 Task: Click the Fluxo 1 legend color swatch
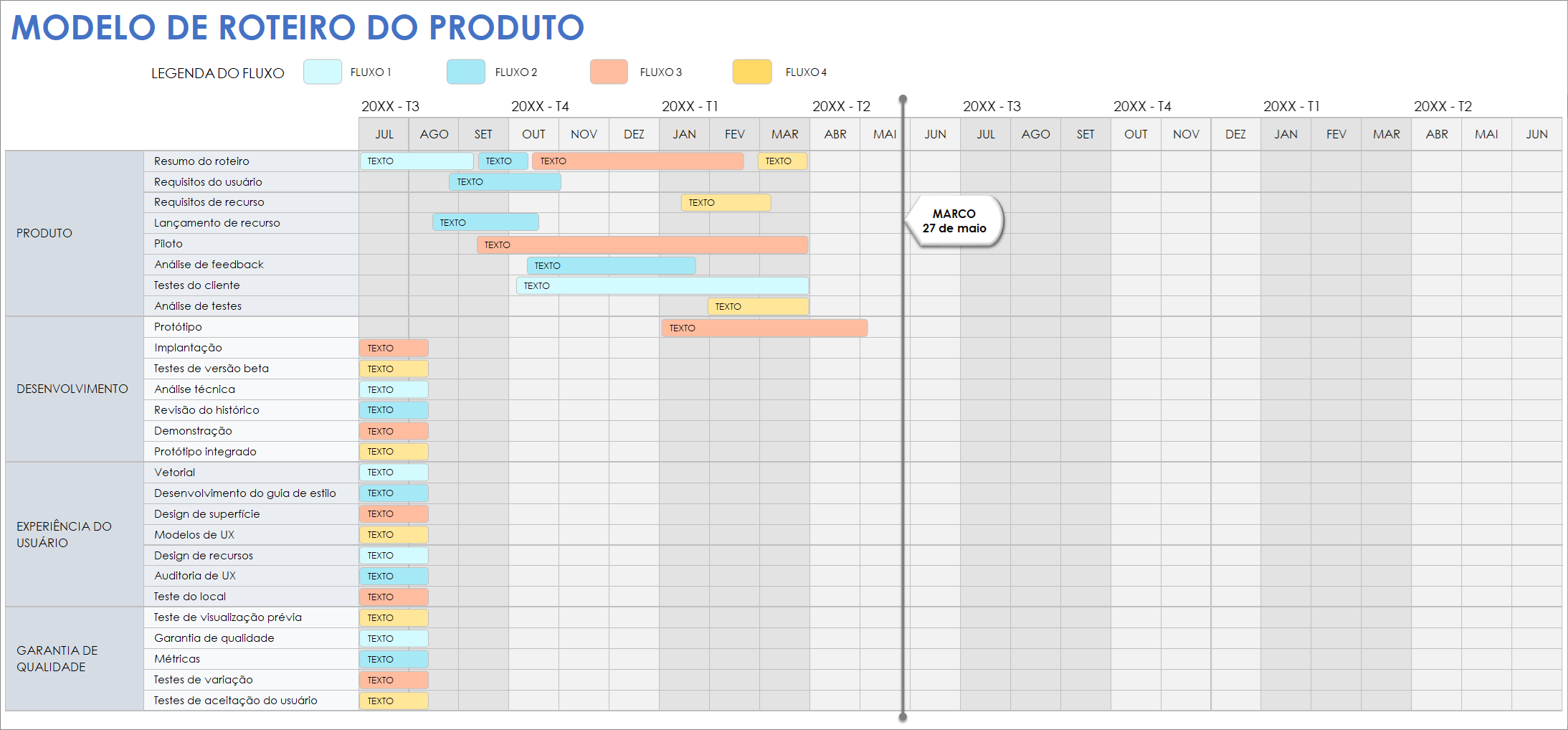323,72
